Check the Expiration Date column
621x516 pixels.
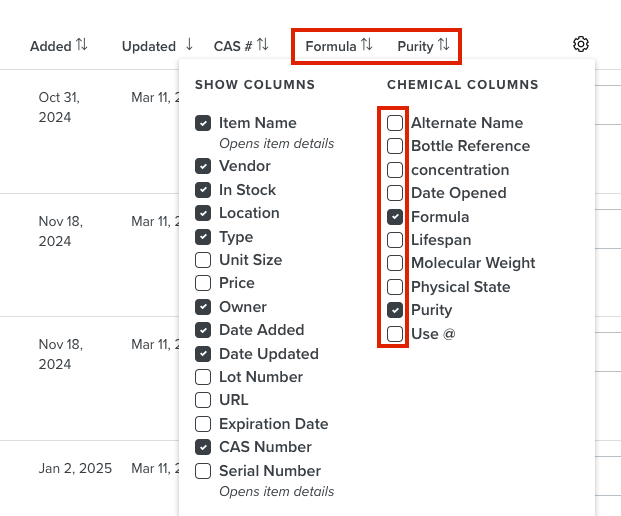(x=203, y=424)
